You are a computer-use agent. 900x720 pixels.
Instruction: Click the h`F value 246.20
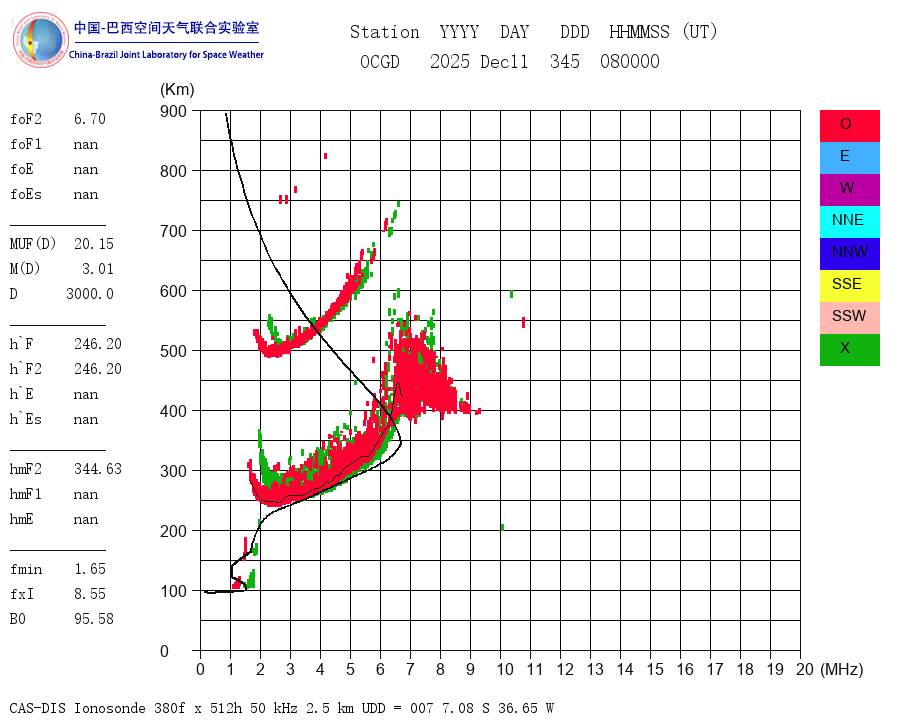[x=98, y=344]
